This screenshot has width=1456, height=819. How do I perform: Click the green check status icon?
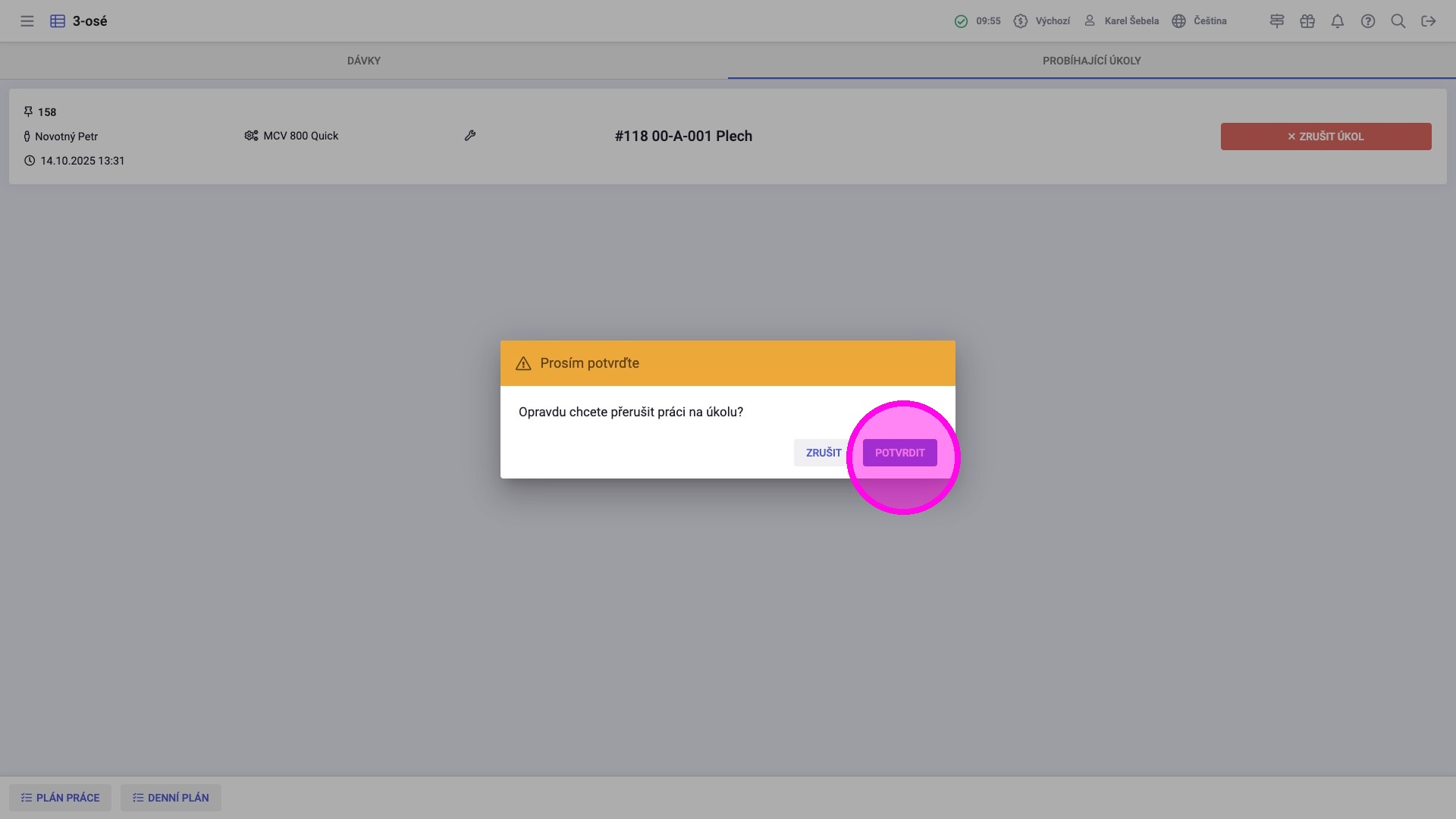(961, 21)
